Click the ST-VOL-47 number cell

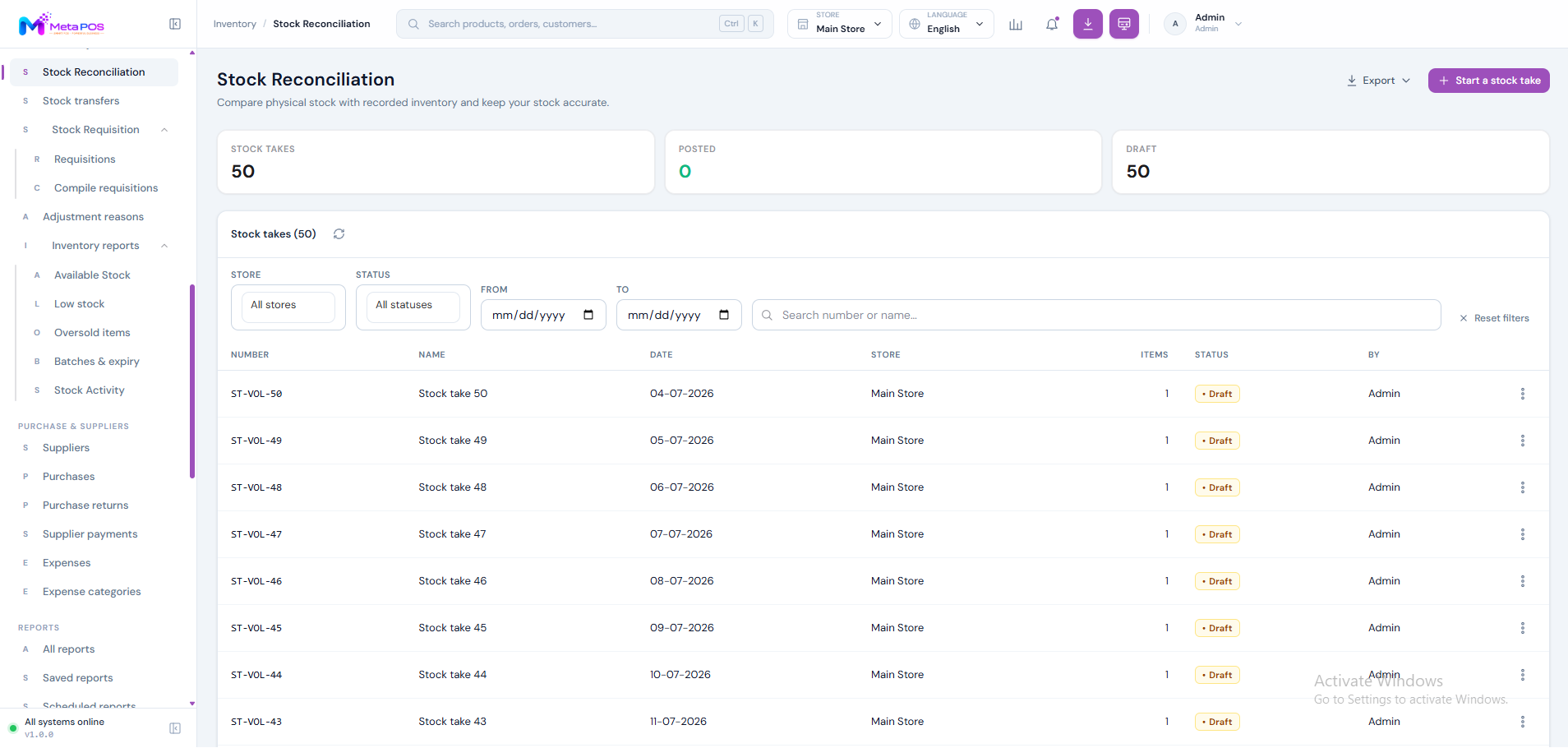[256, 534]
